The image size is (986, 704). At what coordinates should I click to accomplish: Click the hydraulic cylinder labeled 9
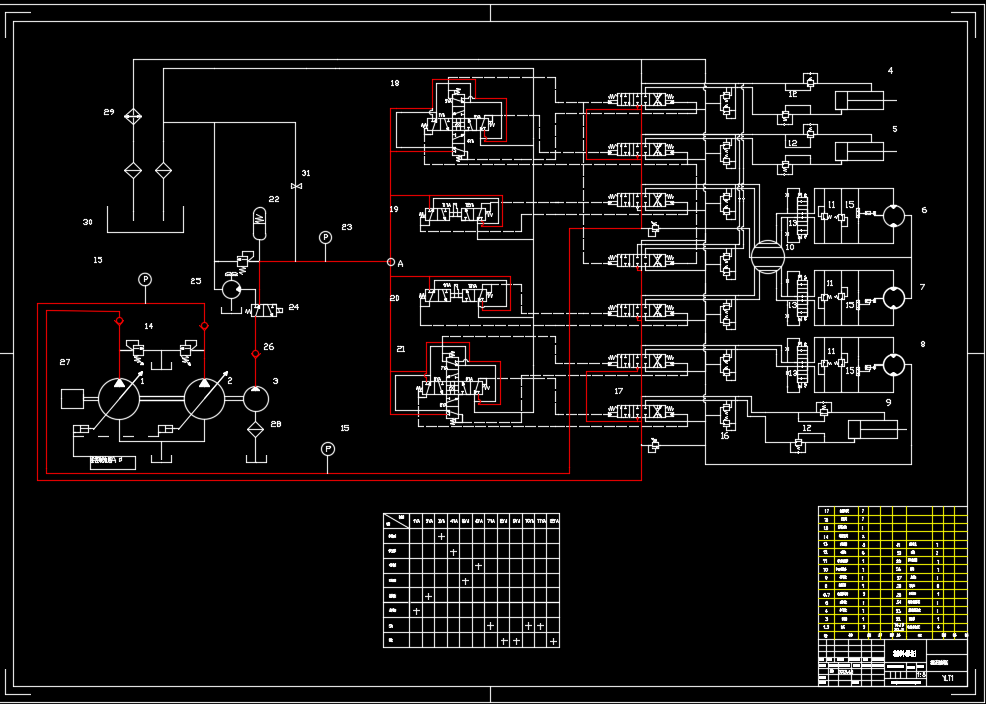tap(873, 429)
